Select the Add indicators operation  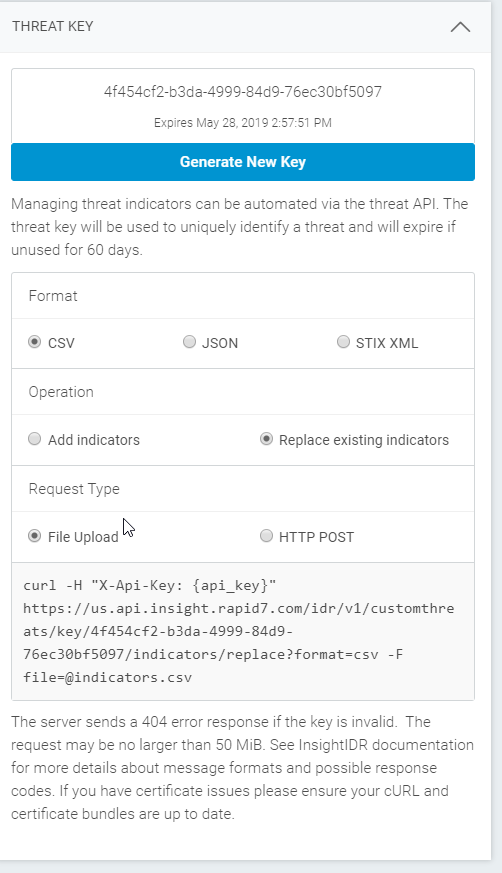(35, 439)
